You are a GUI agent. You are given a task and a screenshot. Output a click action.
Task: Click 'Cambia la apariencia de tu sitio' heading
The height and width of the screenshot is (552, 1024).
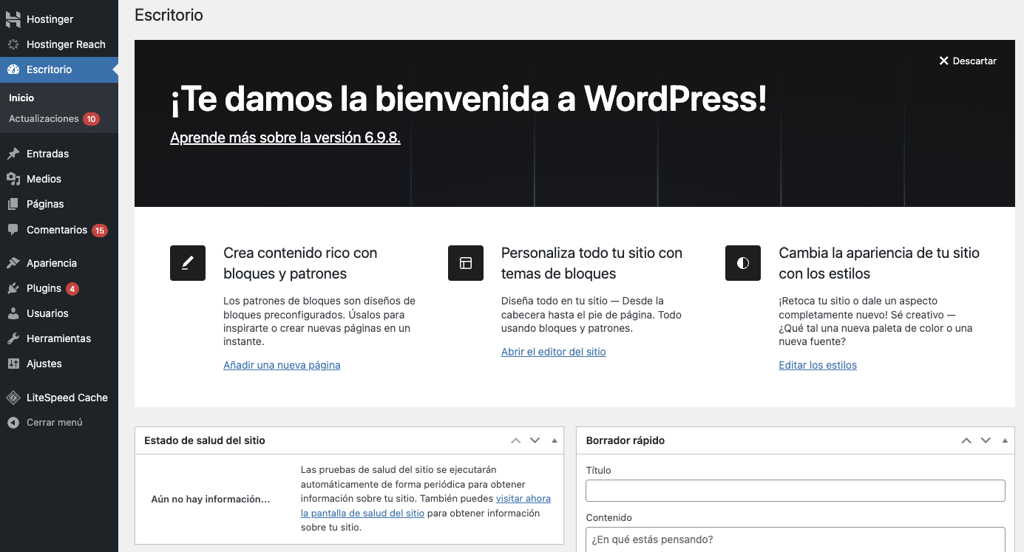point(879,263)
